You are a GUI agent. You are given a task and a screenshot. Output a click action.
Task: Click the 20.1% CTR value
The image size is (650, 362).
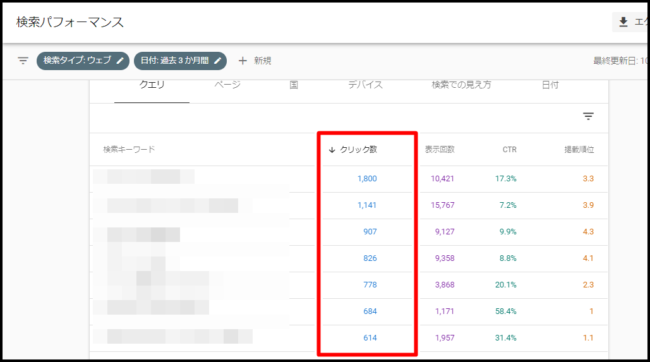tap(506, 285)
